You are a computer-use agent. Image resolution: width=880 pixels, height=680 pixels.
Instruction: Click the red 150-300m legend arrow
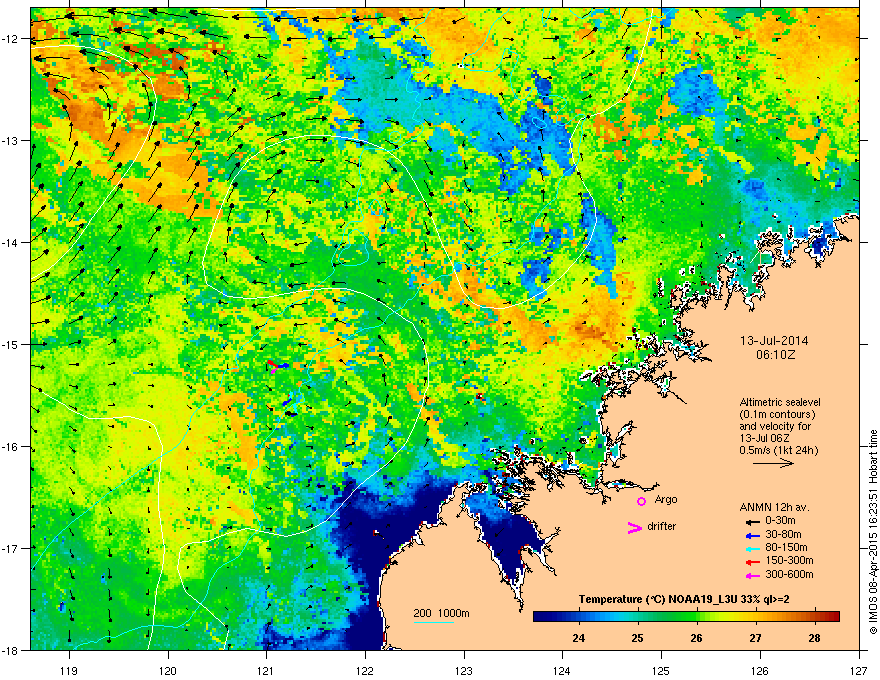(x=753, y=562)
